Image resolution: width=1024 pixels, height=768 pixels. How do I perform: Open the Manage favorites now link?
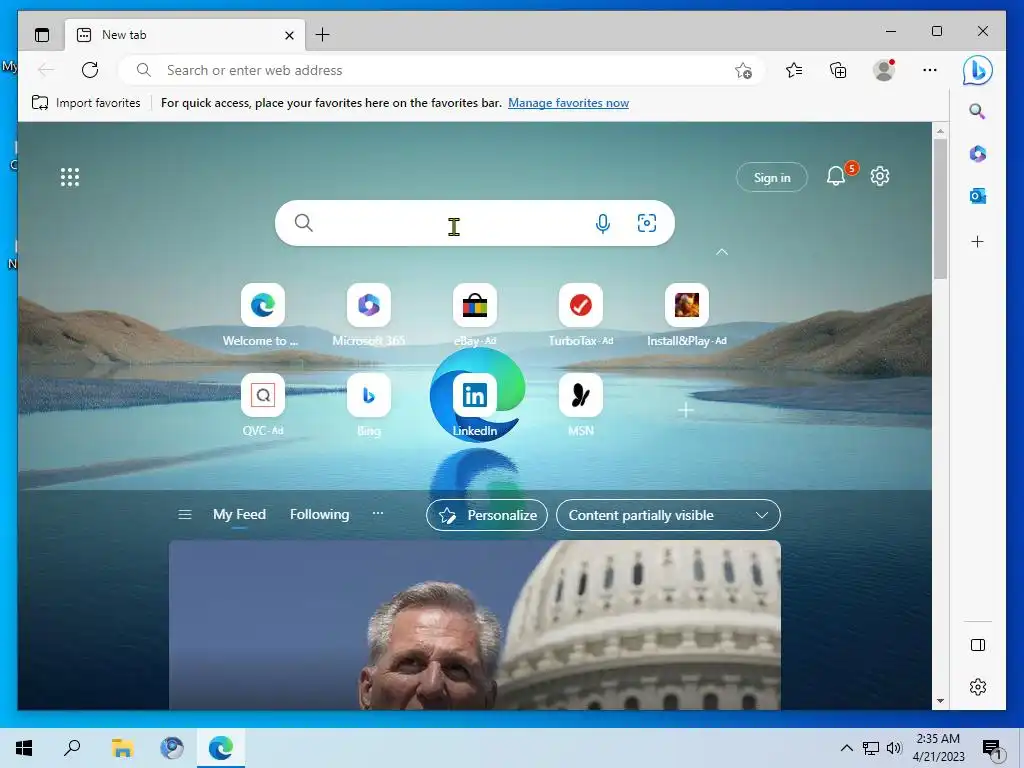[x=568, y=103]
